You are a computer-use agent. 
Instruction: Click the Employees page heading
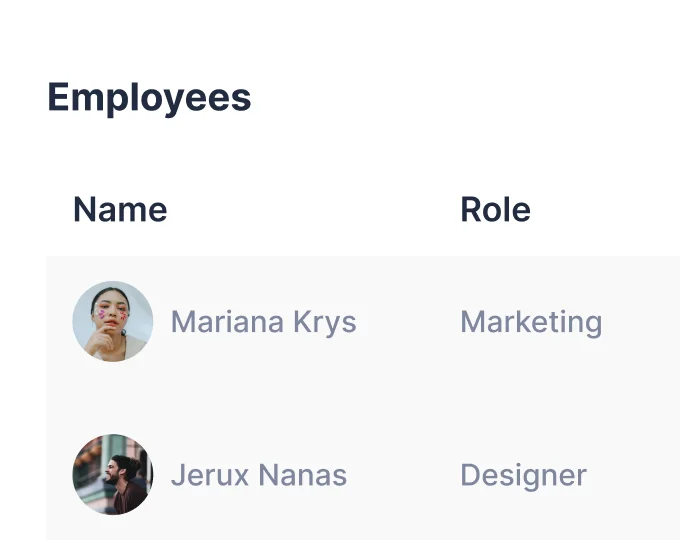tap(149, 98)
